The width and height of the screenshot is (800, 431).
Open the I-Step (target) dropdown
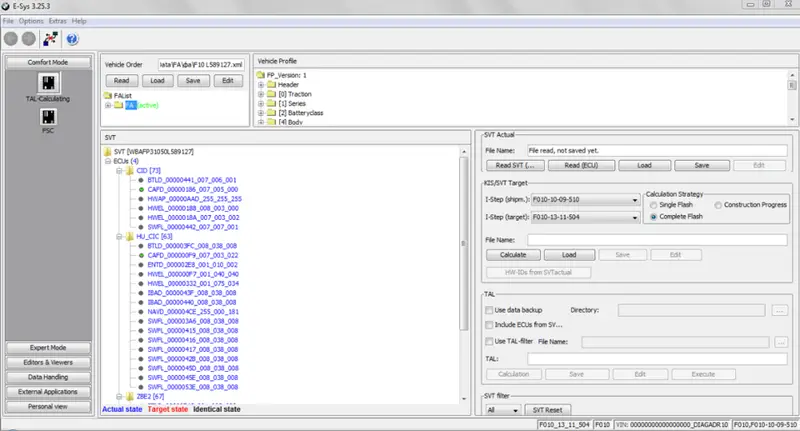[635, 218]
